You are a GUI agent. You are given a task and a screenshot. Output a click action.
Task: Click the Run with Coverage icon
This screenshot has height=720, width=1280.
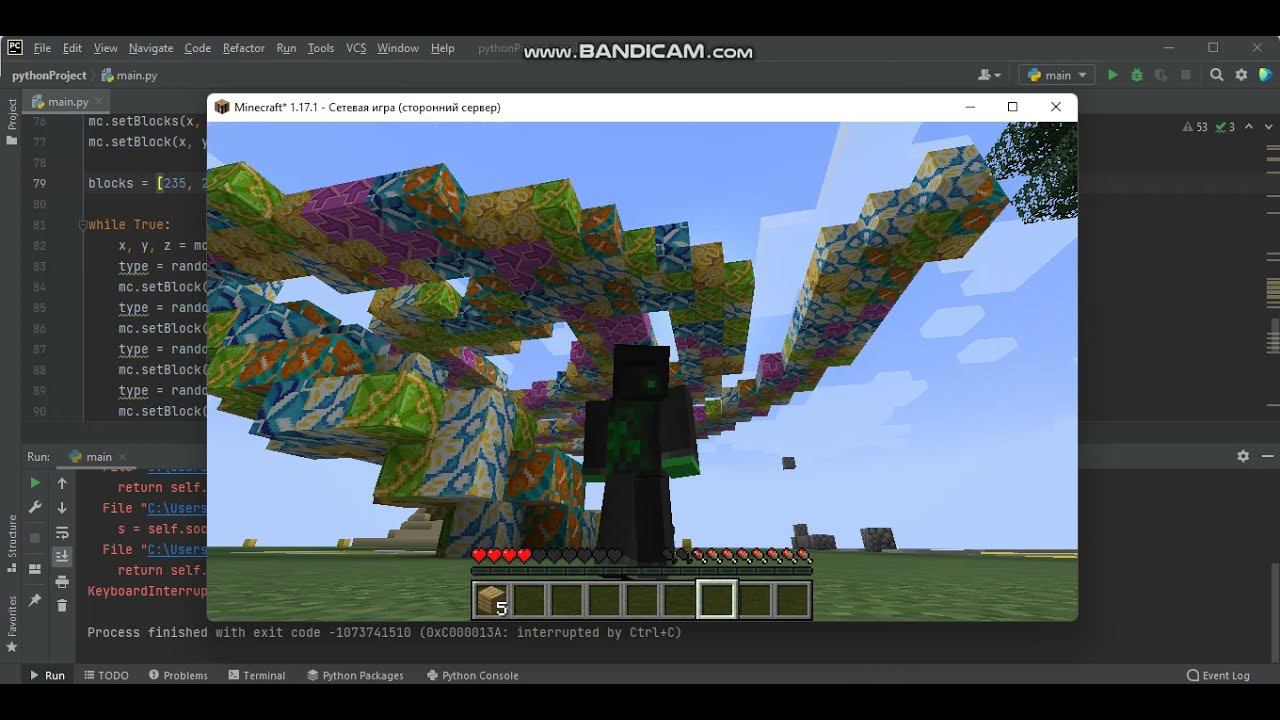(1161, 75)
